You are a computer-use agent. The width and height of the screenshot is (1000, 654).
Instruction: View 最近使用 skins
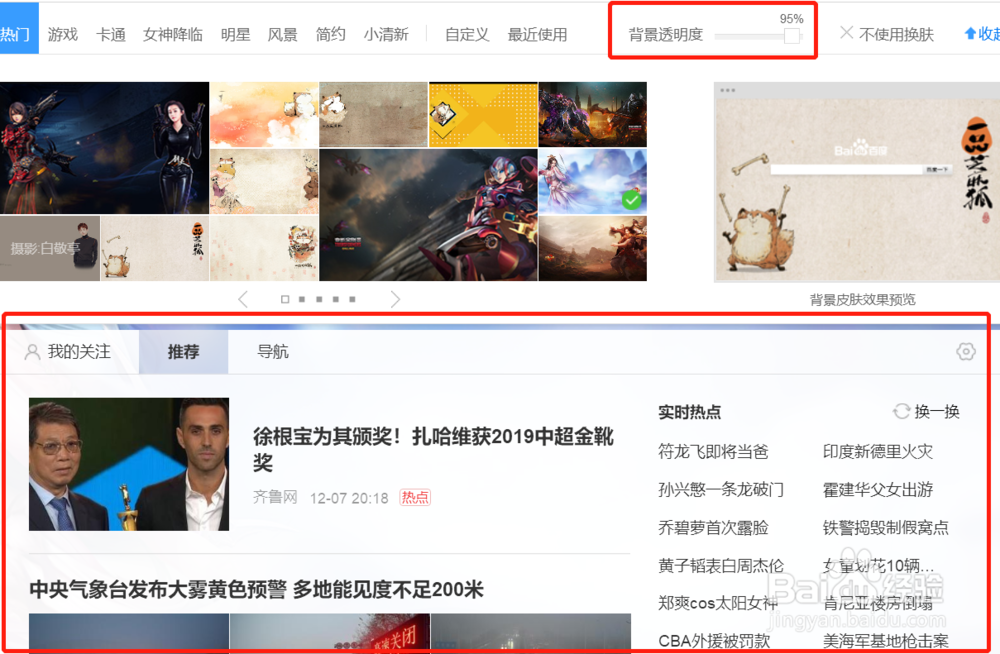pos(537,34)
